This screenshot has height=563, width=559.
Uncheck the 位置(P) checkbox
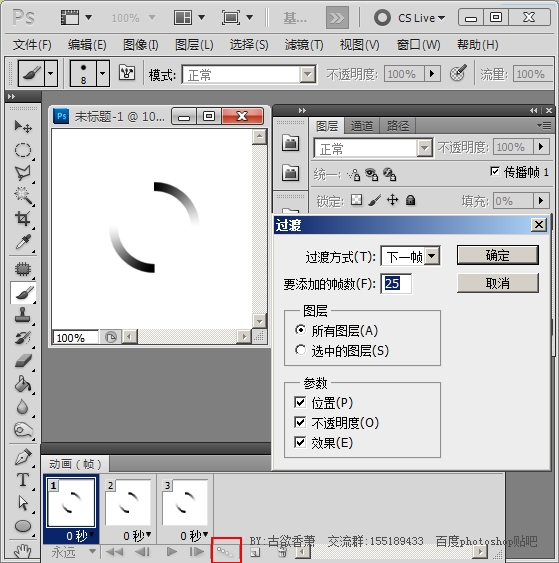point(300,403)
